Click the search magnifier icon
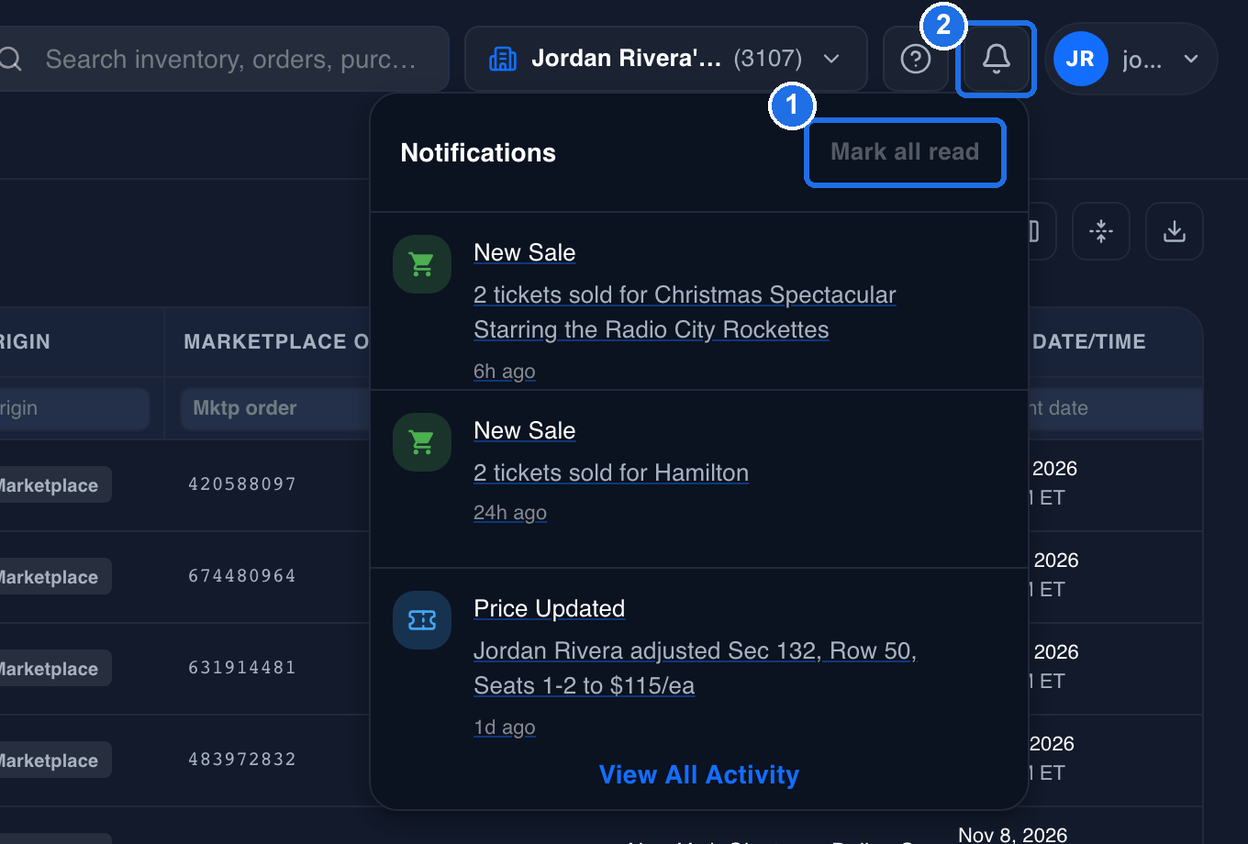The width and height of the screenshot is (1248, 844). (x=10, y=59)
